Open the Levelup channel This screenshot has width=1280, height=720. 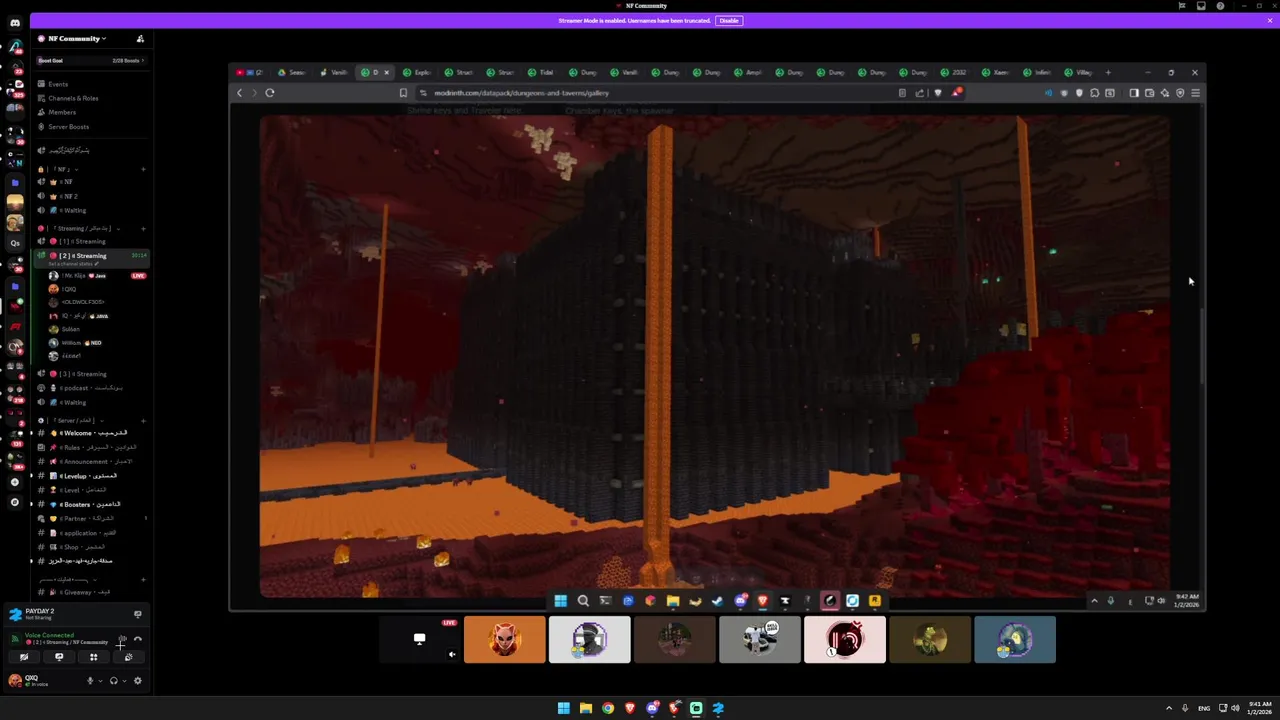(91, 476)
